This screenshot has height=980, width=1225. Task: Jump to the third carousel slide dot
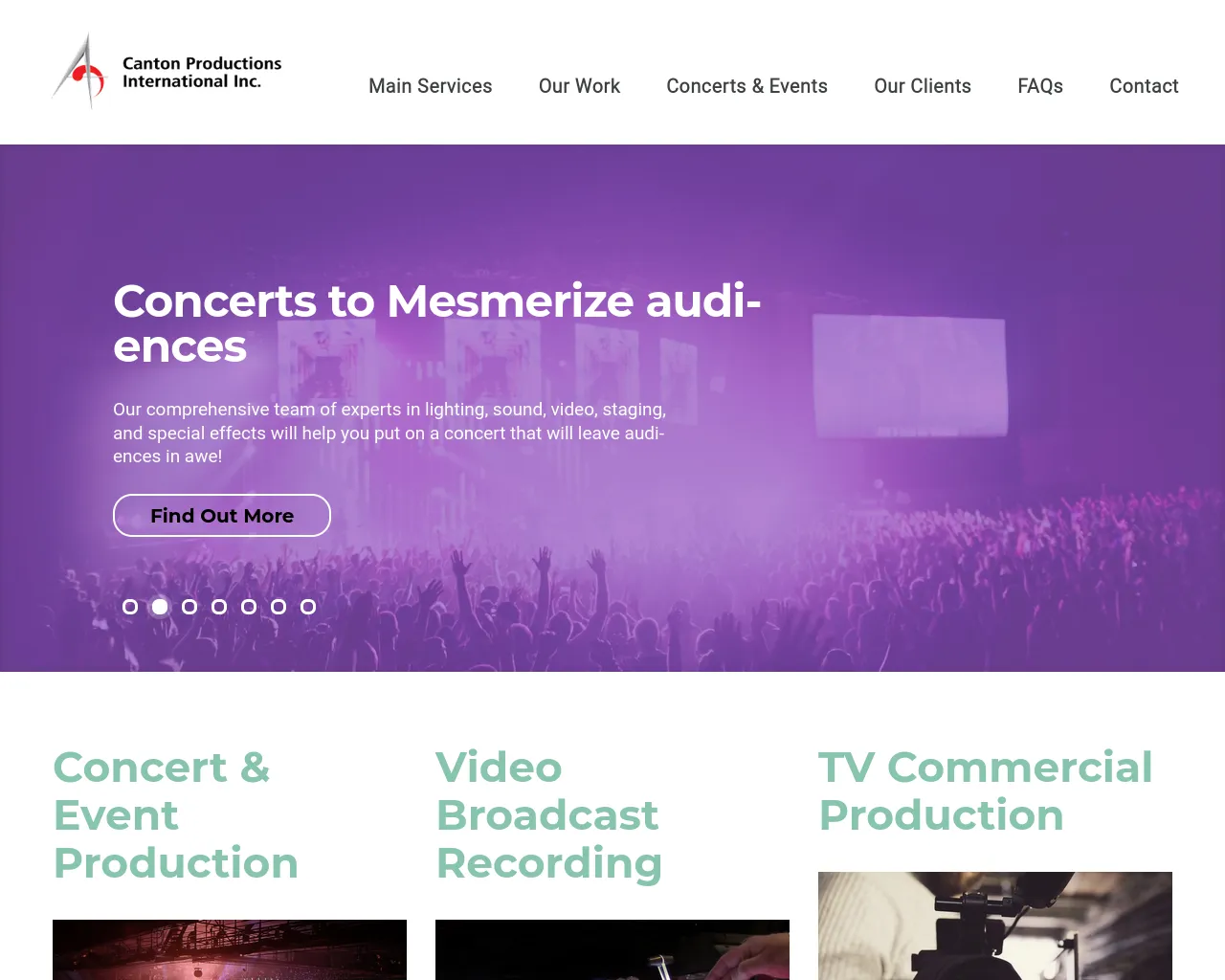(189, 607)
